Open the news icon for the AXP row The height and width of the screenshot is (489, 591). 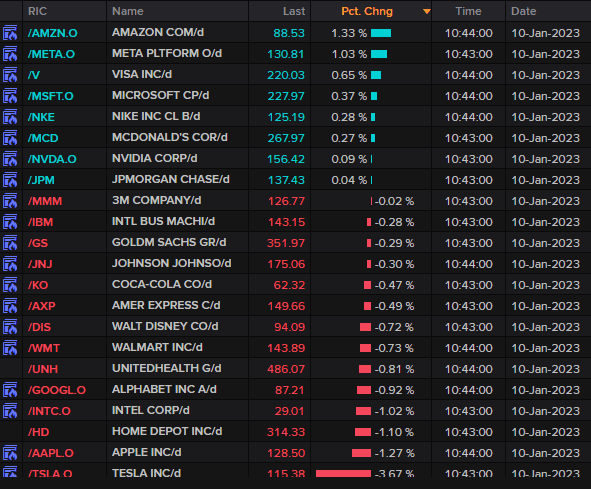(x=10, y=306)
